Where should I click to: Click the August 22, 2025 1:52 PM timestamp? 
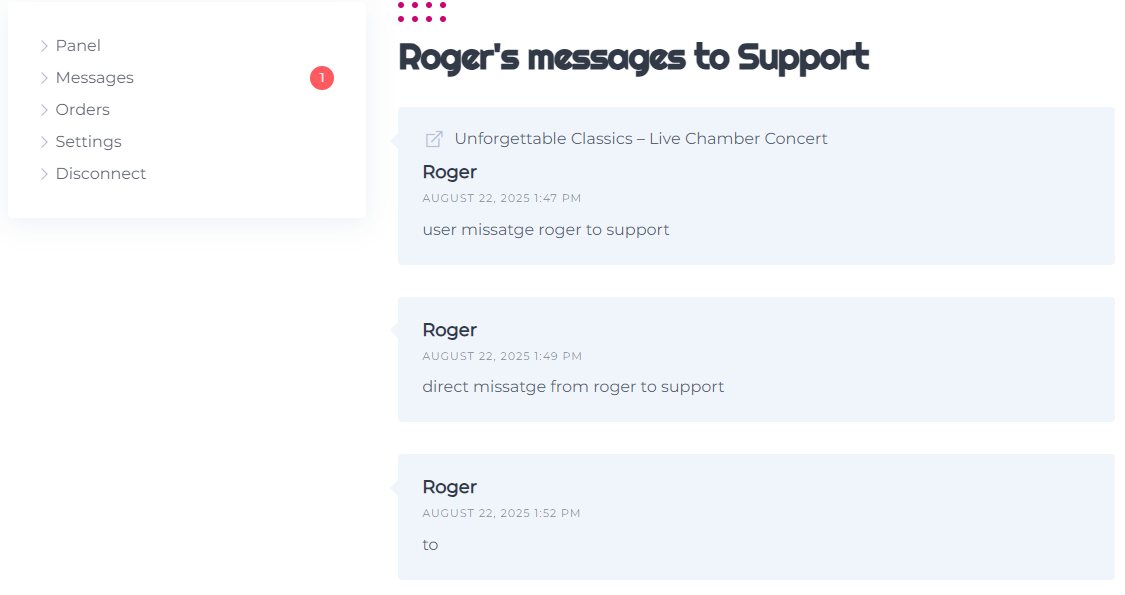coord(501,513)
